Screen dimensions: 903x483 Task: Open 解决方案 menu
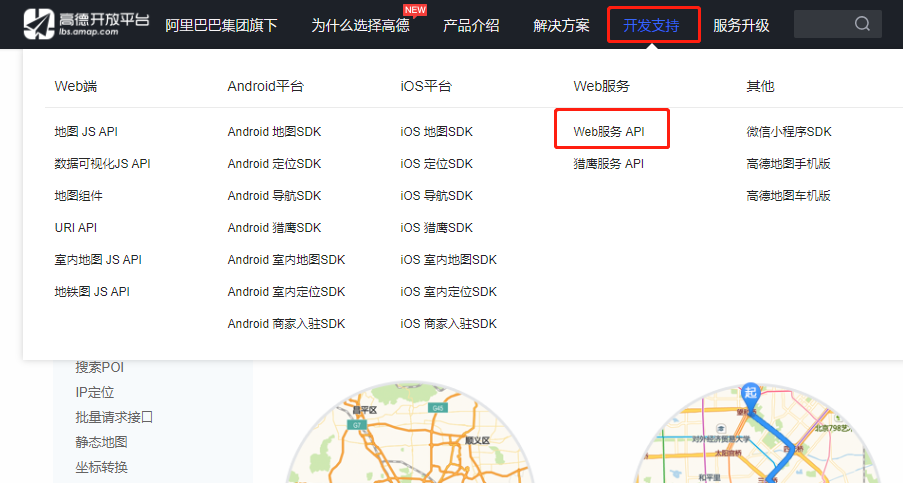click(x=561, y=25)
